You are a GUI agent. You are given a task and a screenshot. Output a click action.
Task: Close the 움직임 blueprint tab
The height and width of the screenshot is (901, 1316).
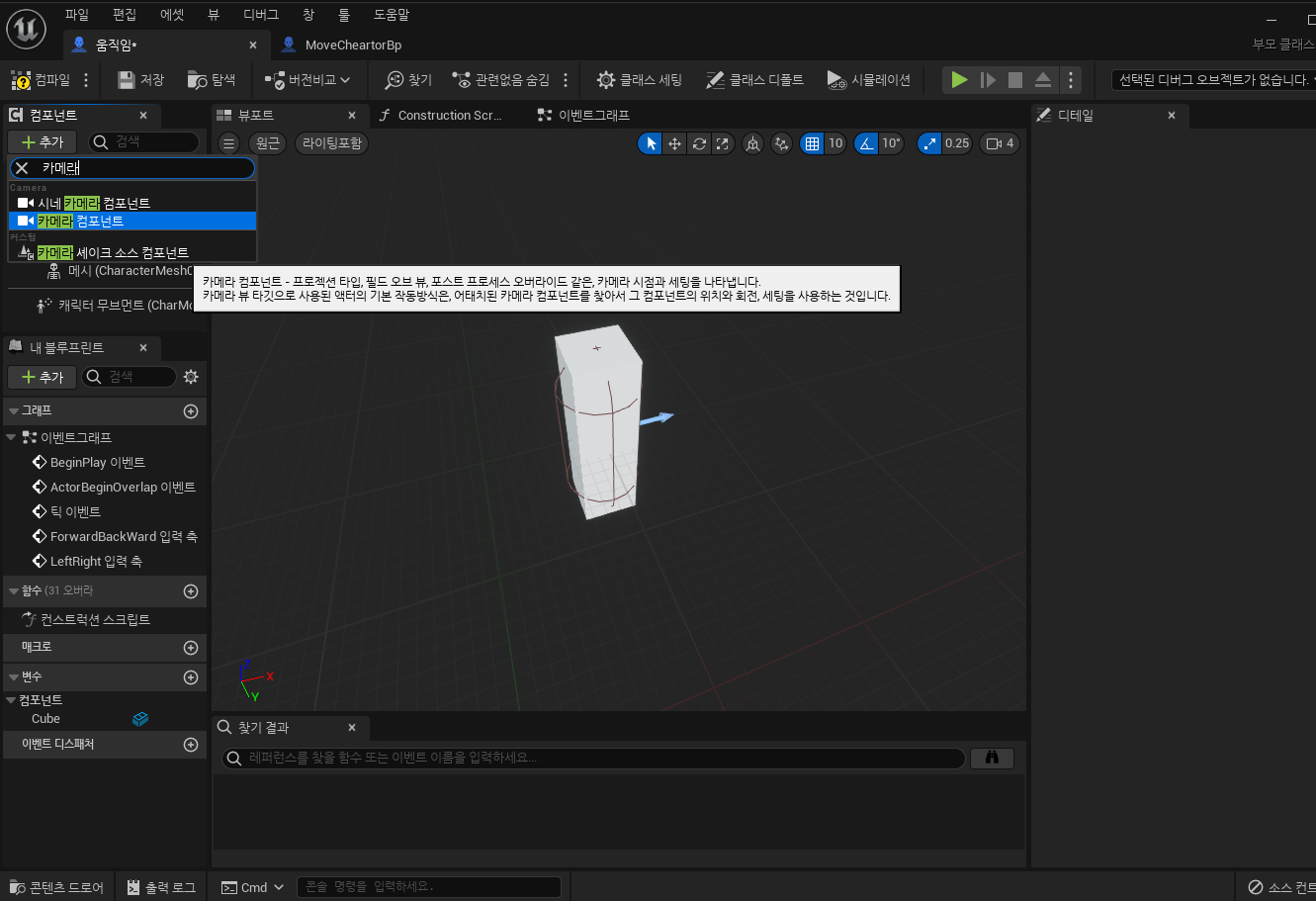coord(253,45)
